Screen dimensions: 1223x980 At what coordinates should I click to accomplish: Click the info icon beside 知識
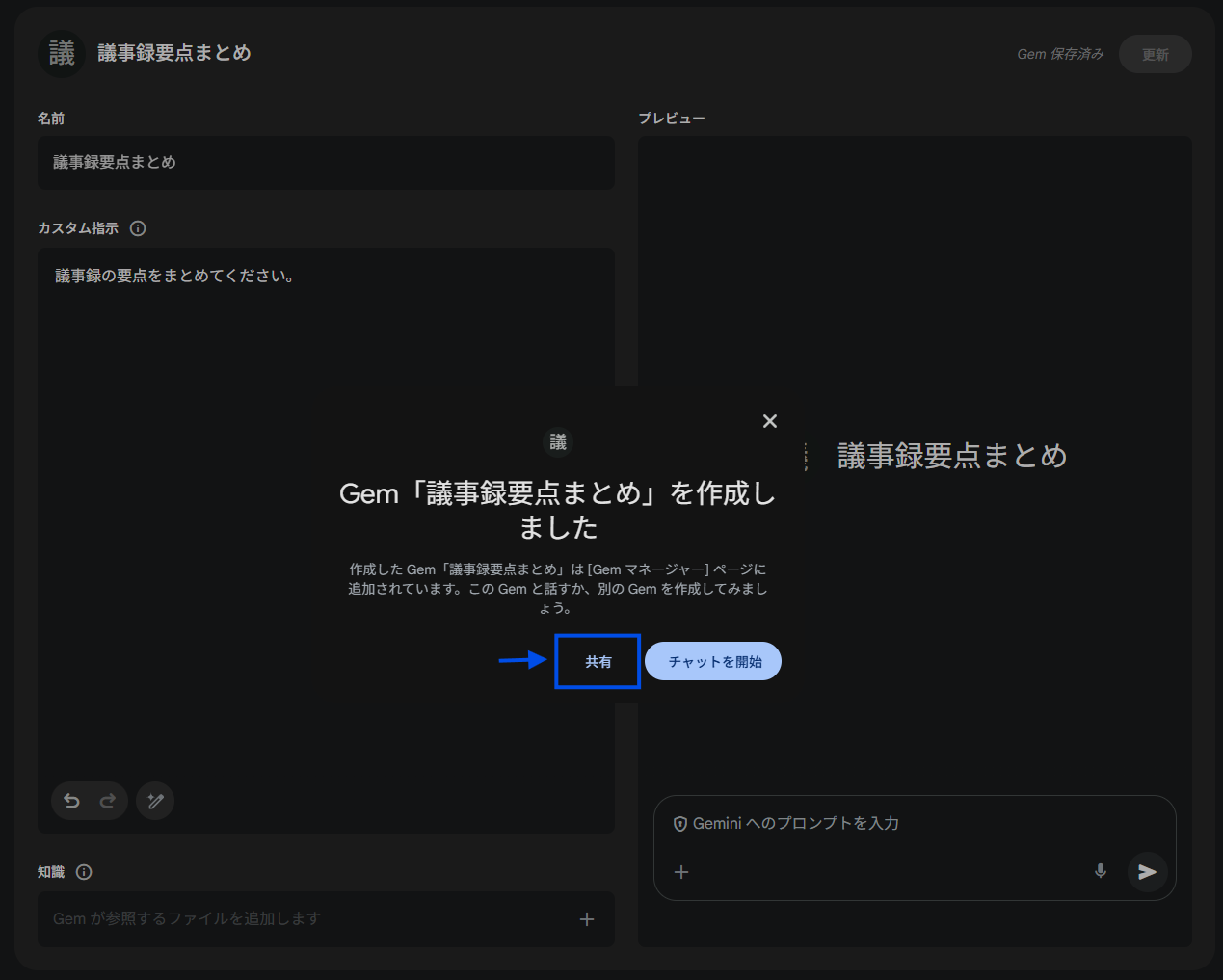pos(84,872)
